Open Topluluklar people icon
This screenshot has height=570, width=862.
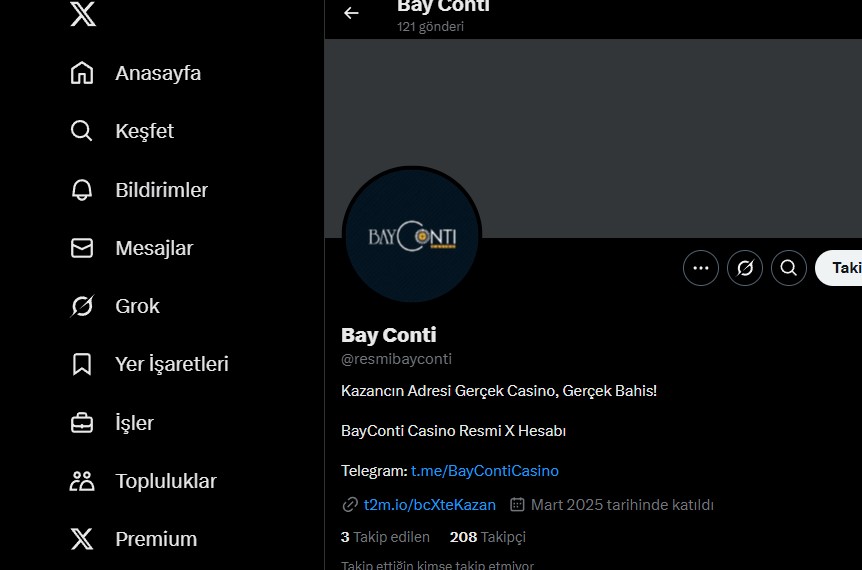pyautogui.click(x=82, y=481)
